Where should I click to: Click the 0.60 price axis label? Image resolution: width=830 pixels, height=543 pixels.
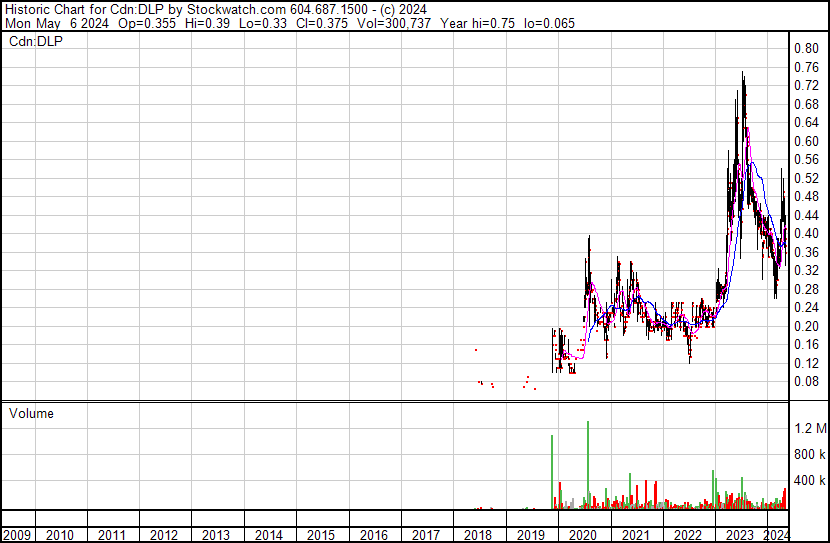(x=806, y=141)
